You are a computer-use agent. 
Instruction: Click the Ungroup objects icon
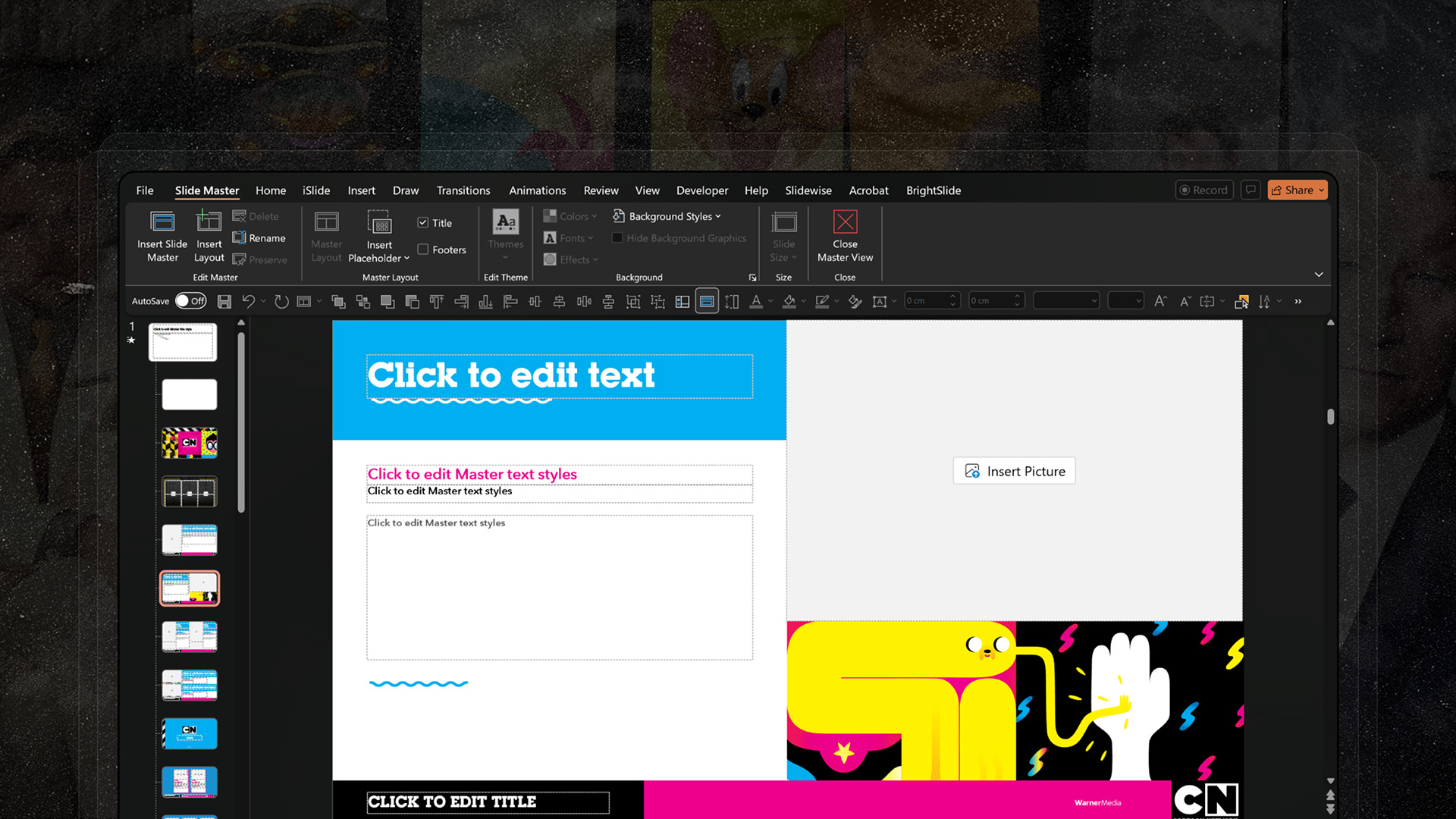click(657, 301)
